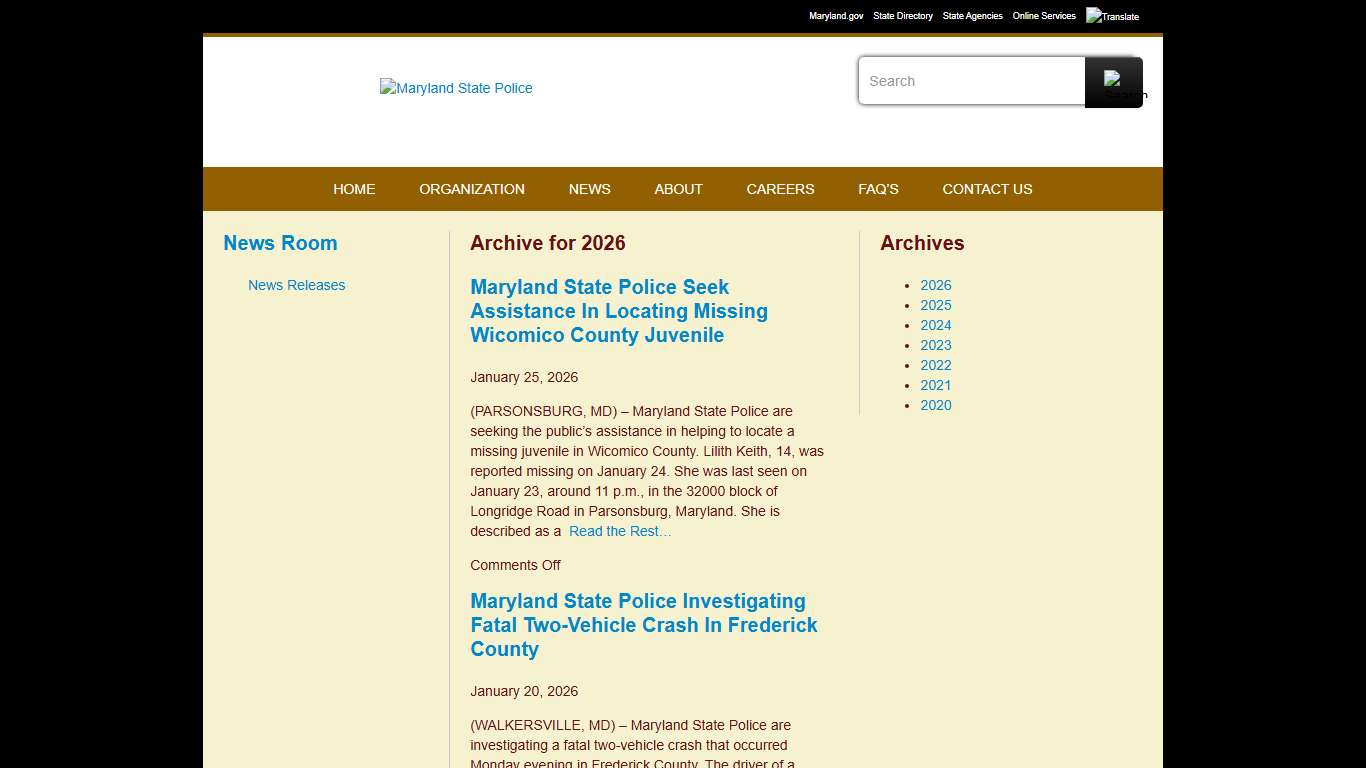Open the Online Services page

[1043, 16]
